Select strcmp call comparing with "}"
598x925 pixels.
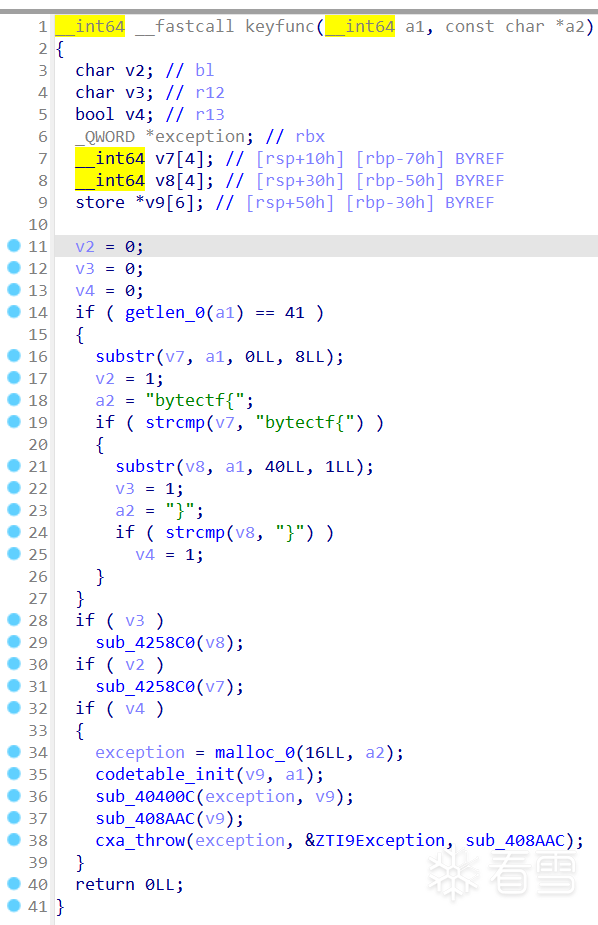click(195, 533)
